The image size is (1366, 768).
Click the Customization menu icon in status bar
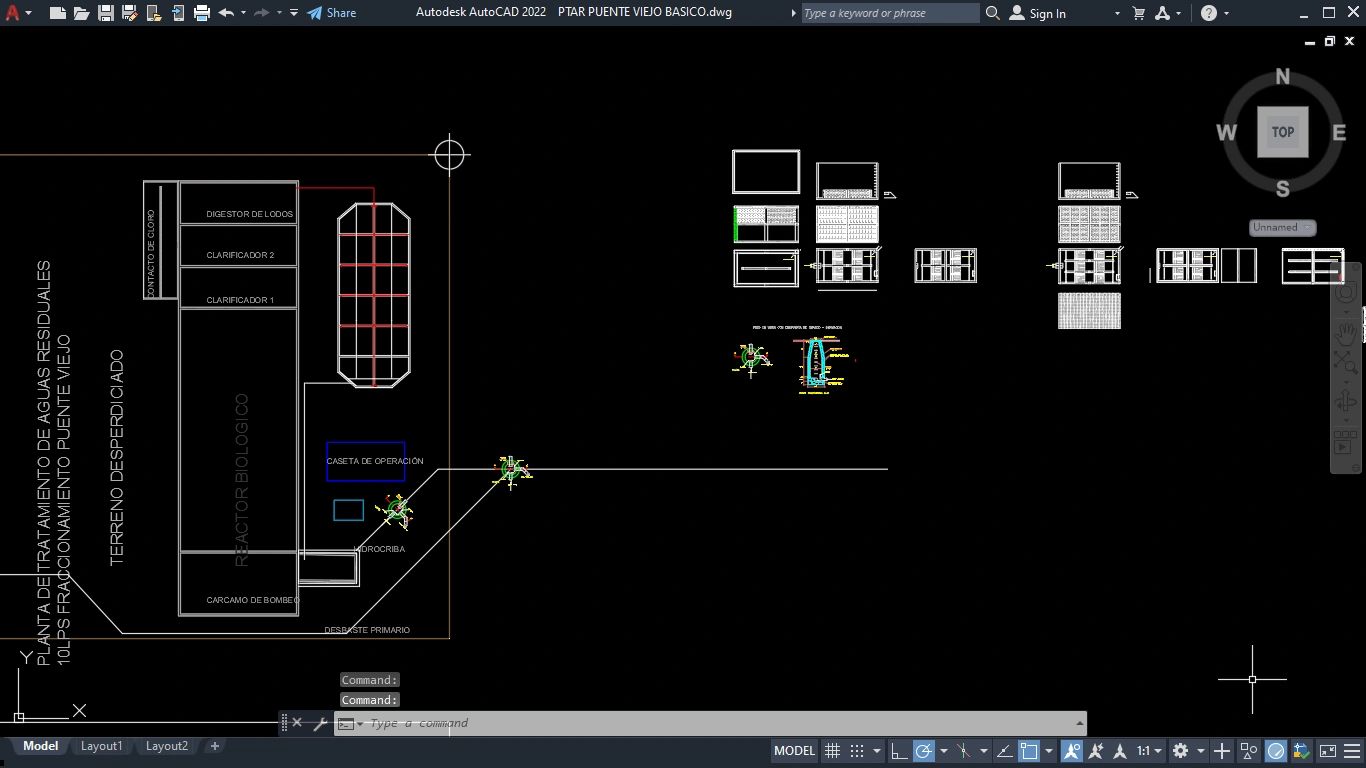click(1353, 751)
